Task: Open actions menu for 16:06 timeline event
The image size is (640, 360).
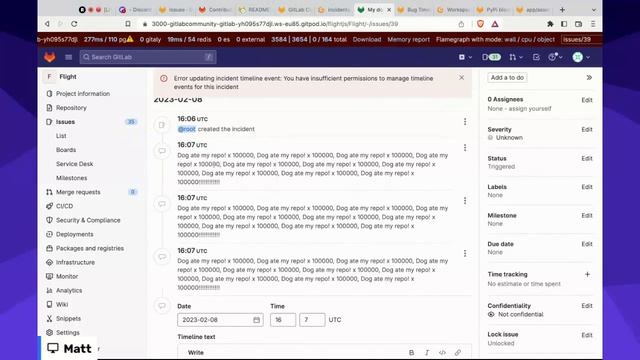Action: [465, 122]
